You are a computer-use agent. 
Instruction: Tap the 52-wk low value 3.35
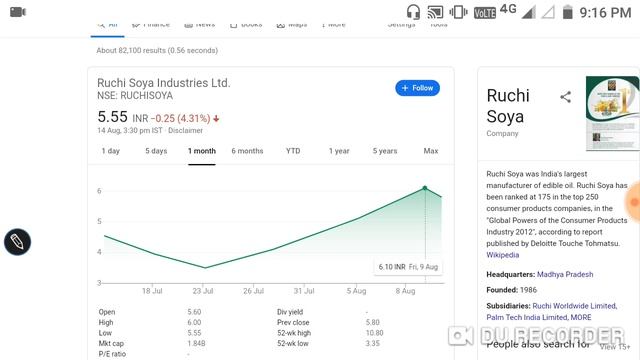coord(373,344)
